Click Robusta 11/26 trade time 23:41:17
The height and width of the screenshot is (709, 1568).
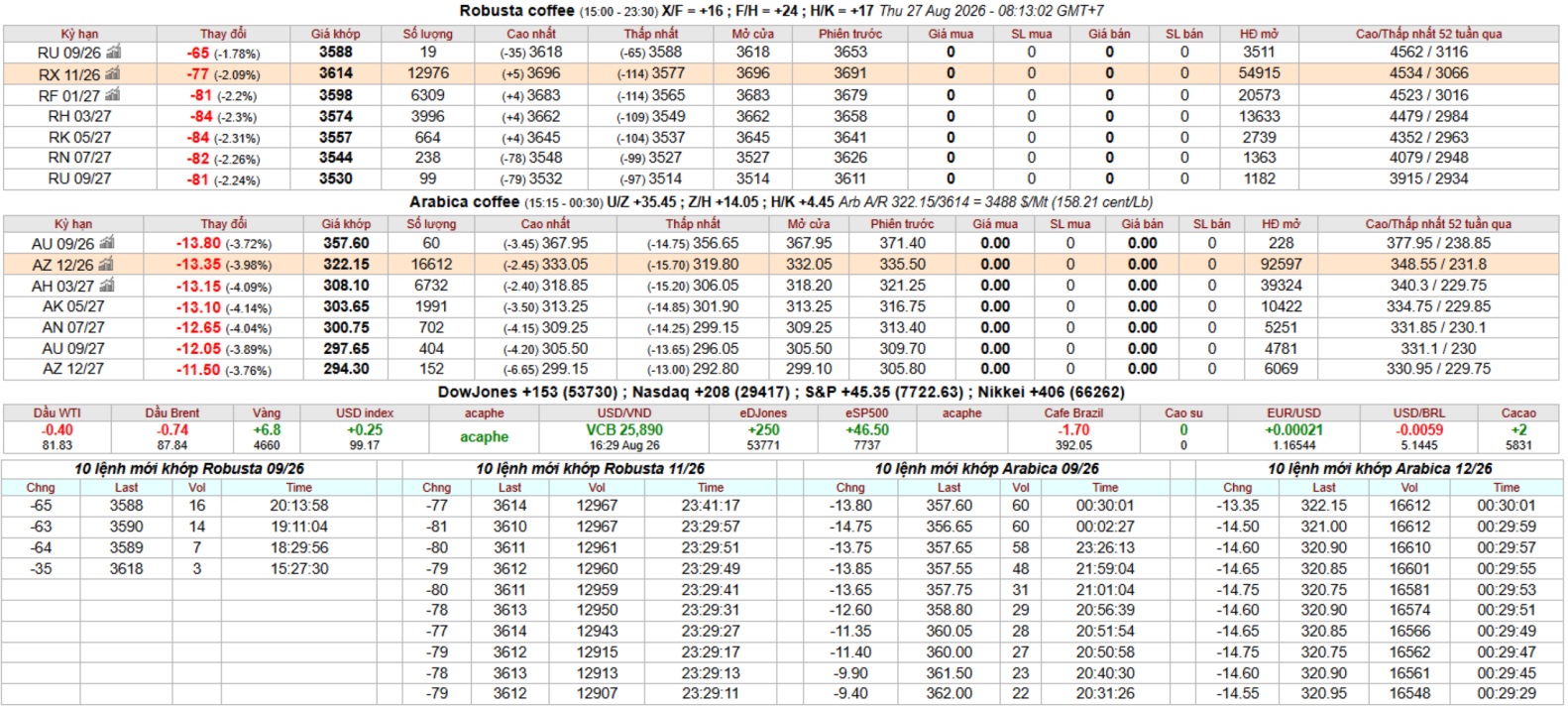[x=710, y=506]
